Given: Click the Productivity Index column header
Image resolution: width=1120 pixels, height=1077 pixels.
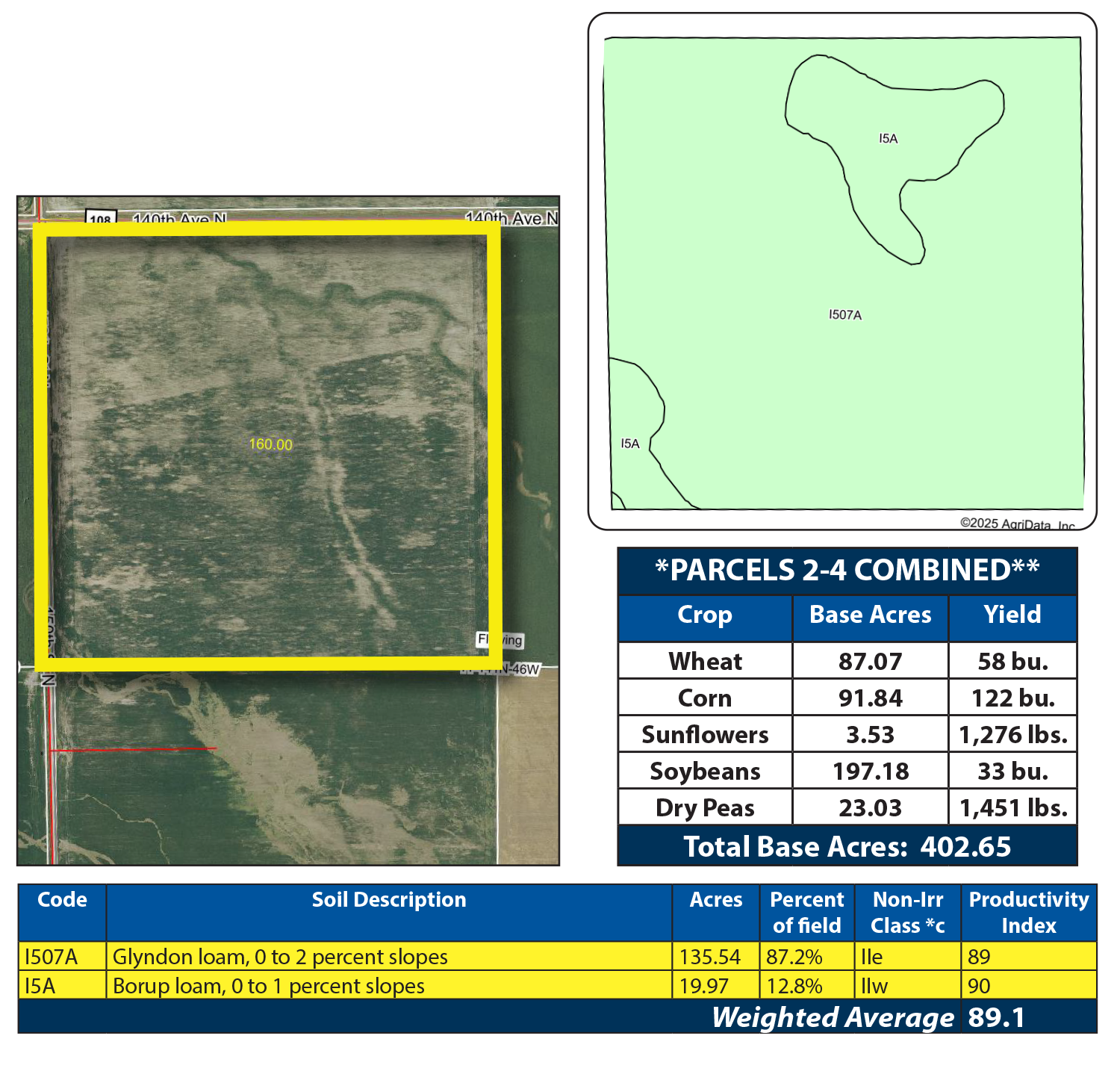Looking at the screenshot, I should pyautogui.click(x=1028, y=912).
